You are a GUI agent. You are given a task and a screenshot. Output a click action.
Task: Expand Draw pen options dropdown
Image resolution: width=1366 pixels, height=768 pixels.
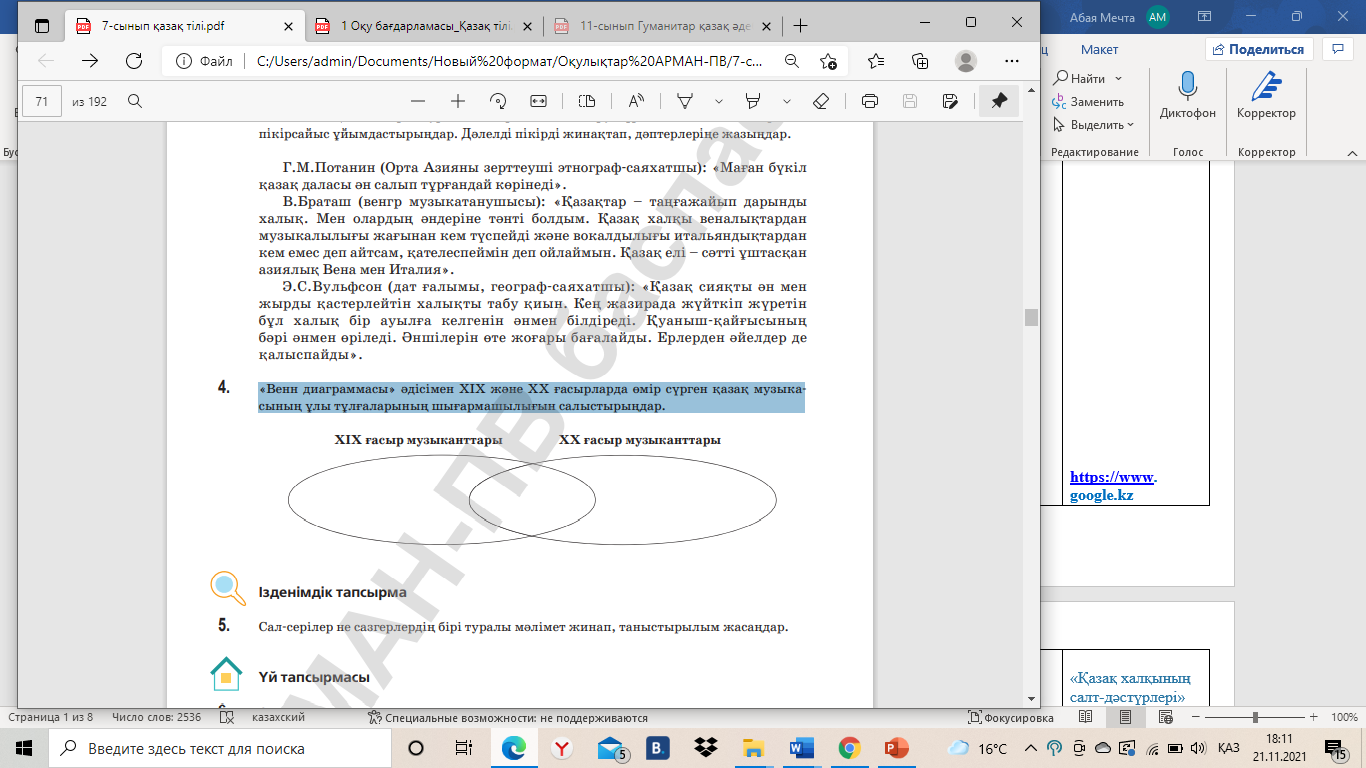pyautogui.click(x=719, y=101)
